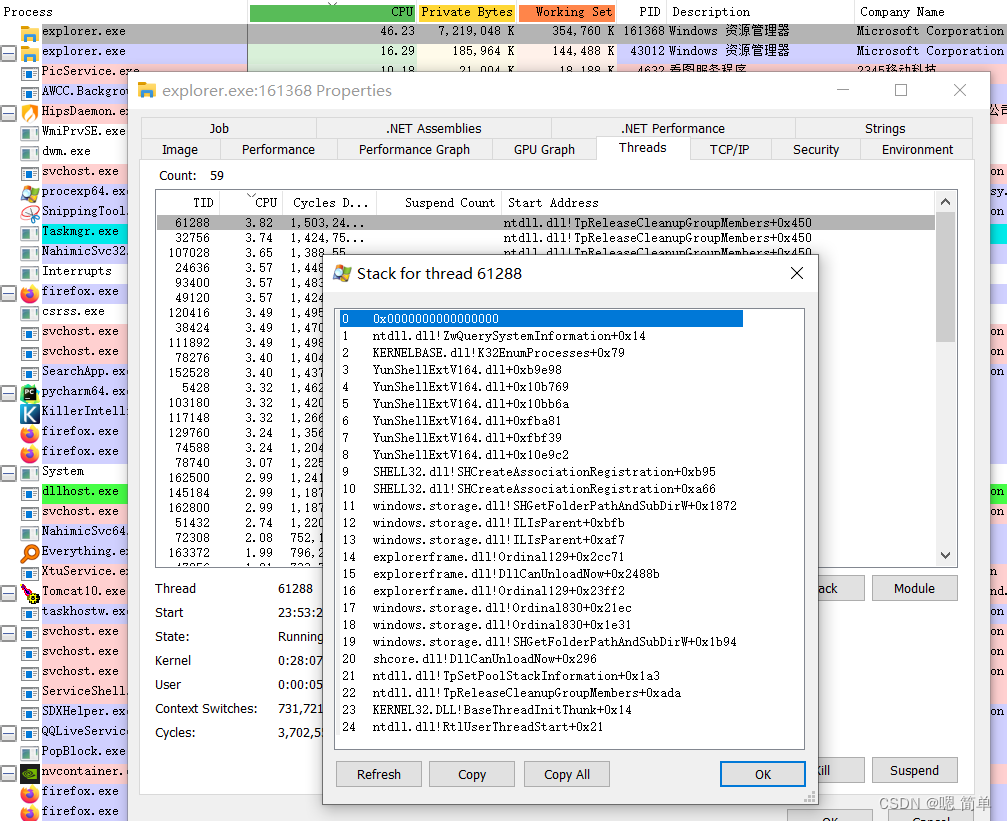Collapse the nvcontainer.exe tree node
Screen dimensions: 1007x821
8,772
